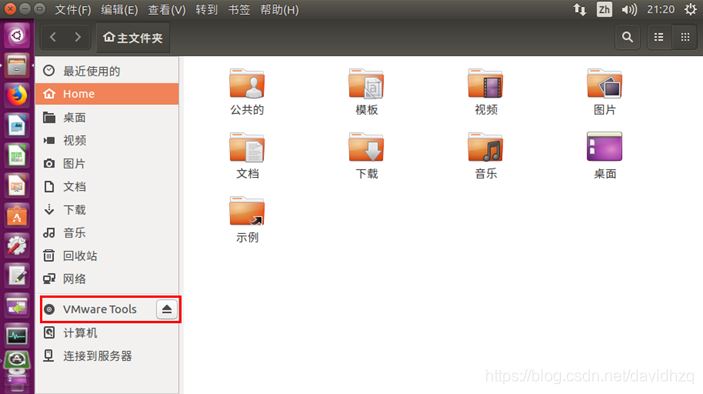The width and height of the screenshot is (703, 394).
Task: Switch to icon grid view
Action: (x=685, y=37)
